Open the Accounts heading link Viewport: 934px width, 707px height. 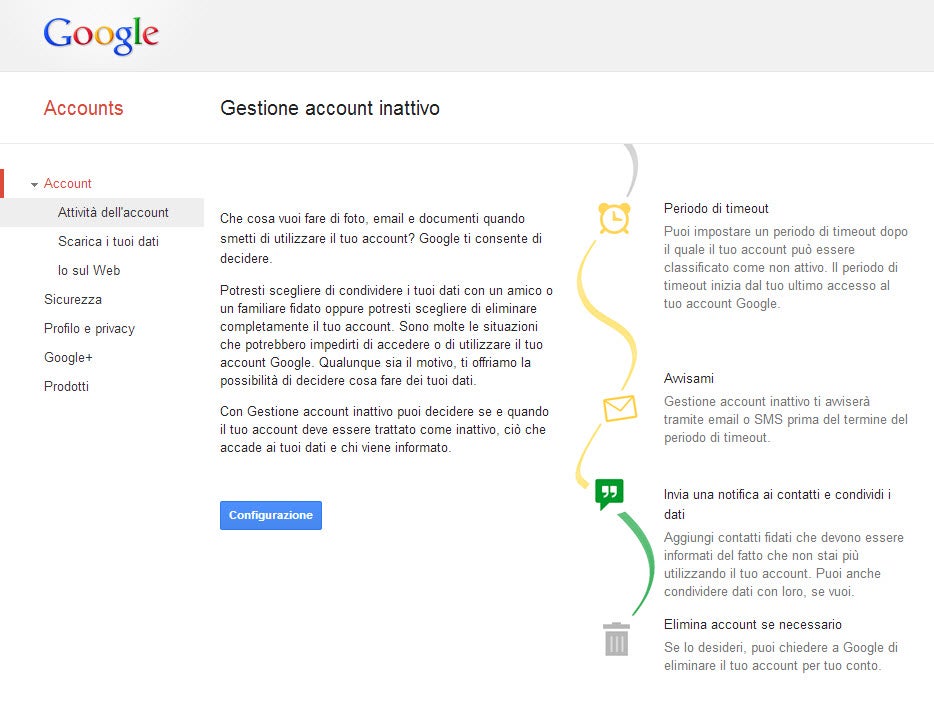(83, 108)
